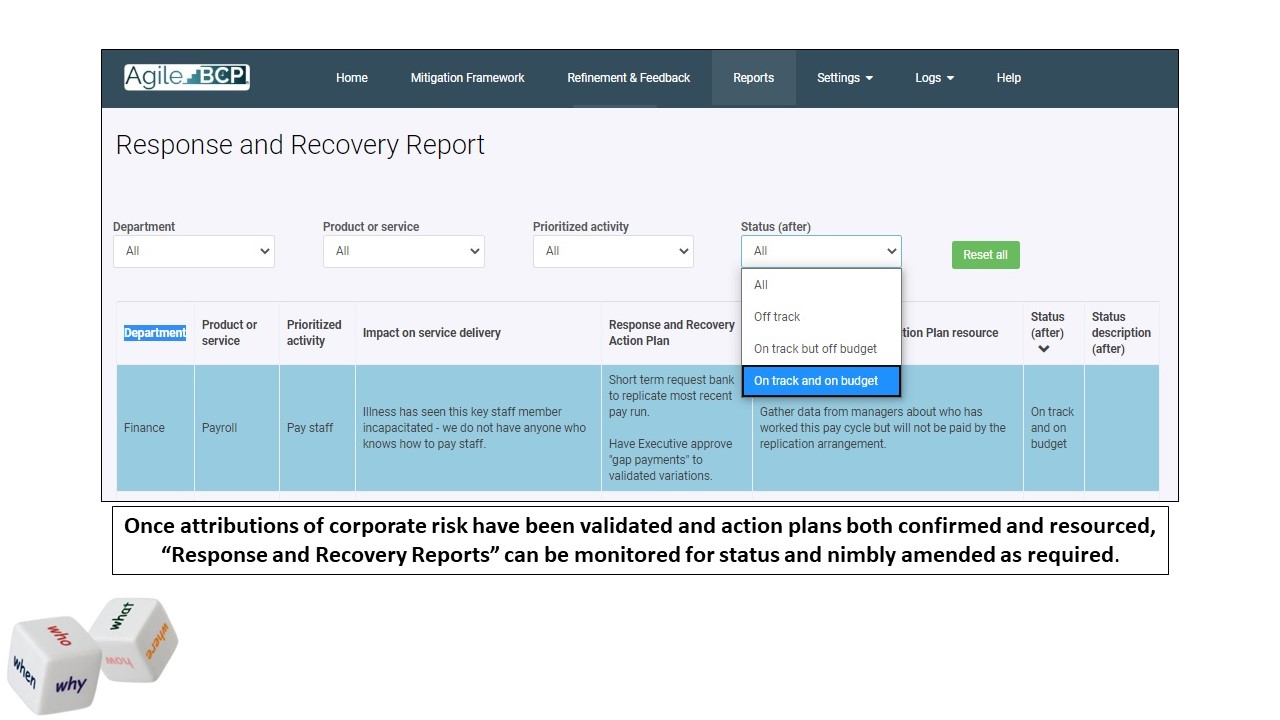Pick 'On track and on budget' option

816,381
